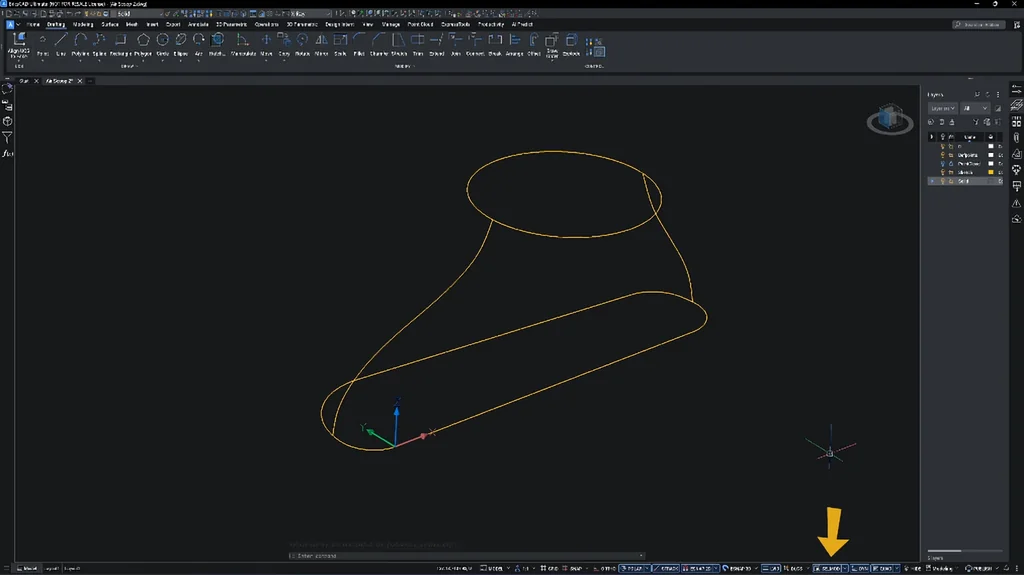The image size is (1024, 575).
Task: Activate the Extend tool
Action: point(436,44)
